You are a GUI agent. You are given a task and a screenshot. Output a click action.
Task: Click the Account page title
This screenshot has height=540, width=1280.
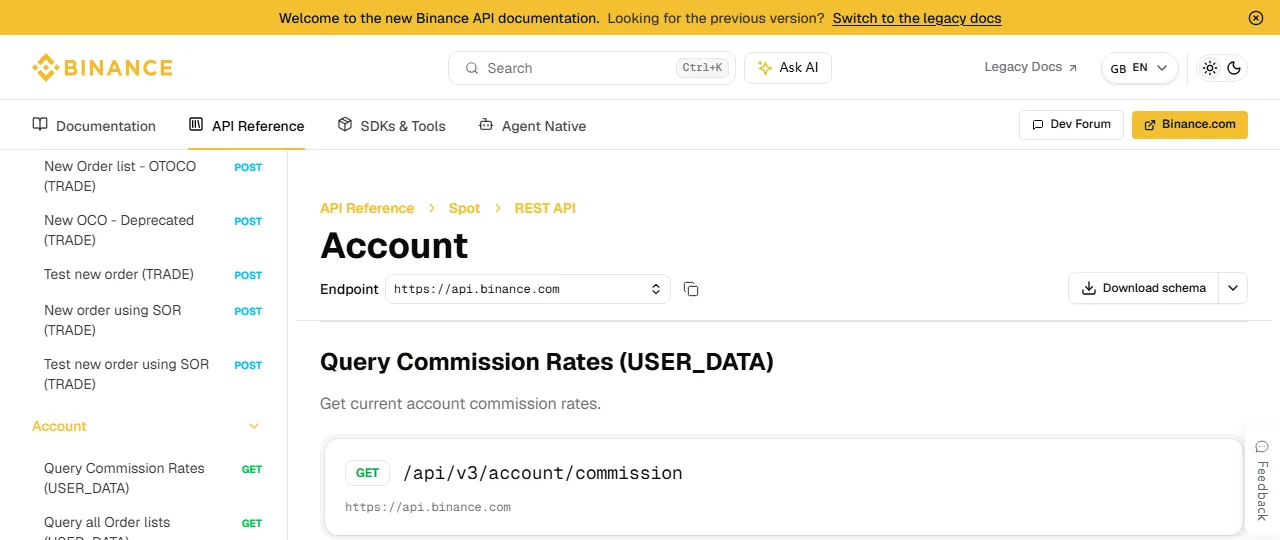click(x=394, y=245)
